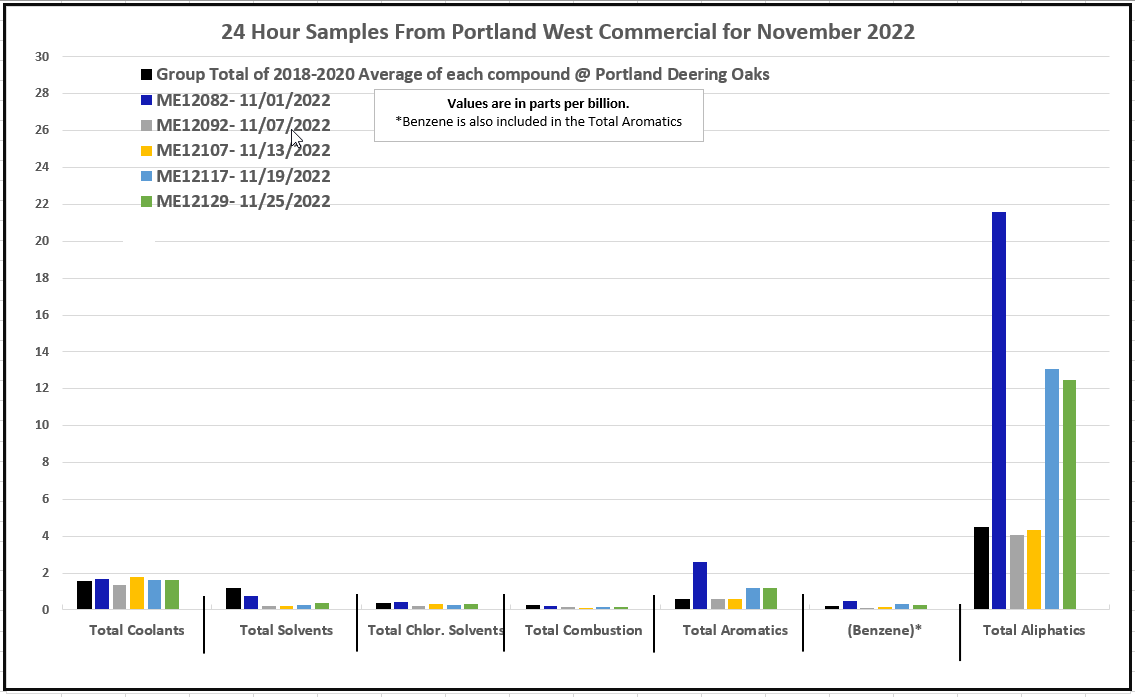
Task: Click the black bar in Total Aliphatics
Action: (981, 567)
